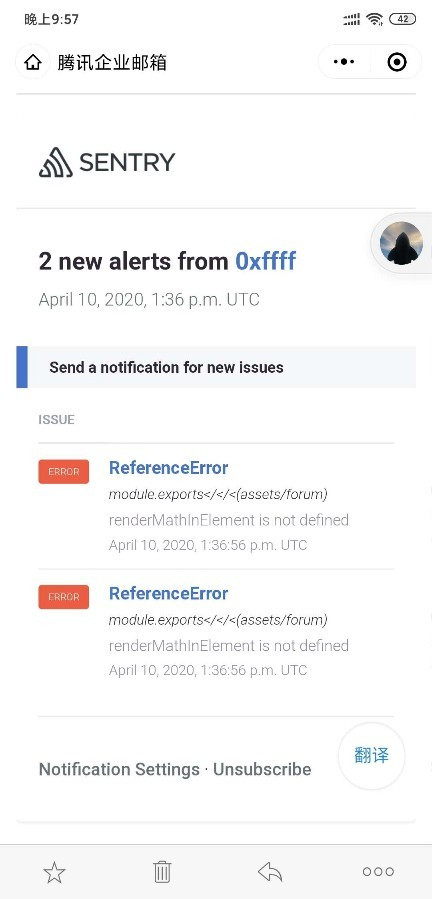
Task: Open the floating hooded avatar bubble
Action: point(401,243)
